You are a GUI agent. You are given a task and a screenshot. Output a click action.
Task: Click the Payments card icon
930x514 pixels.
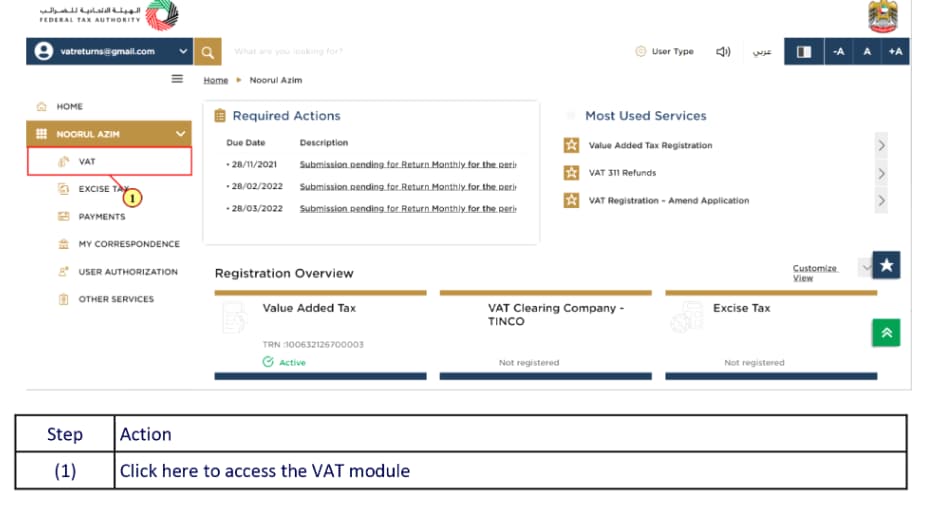coord(63,216)
